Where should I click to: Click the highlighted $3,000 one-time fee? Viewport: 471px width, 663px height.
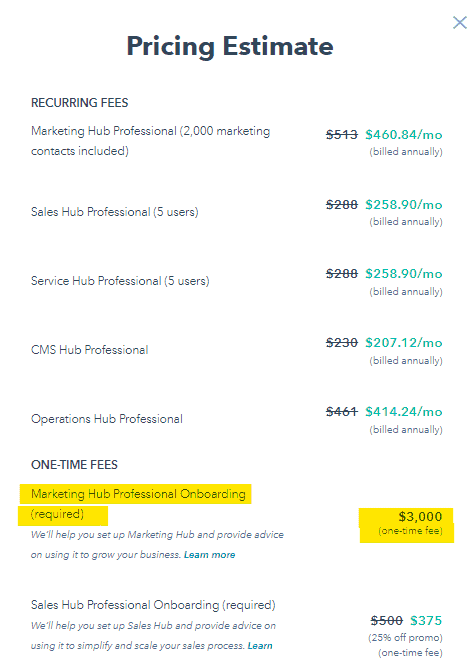(x=420, y=516)
